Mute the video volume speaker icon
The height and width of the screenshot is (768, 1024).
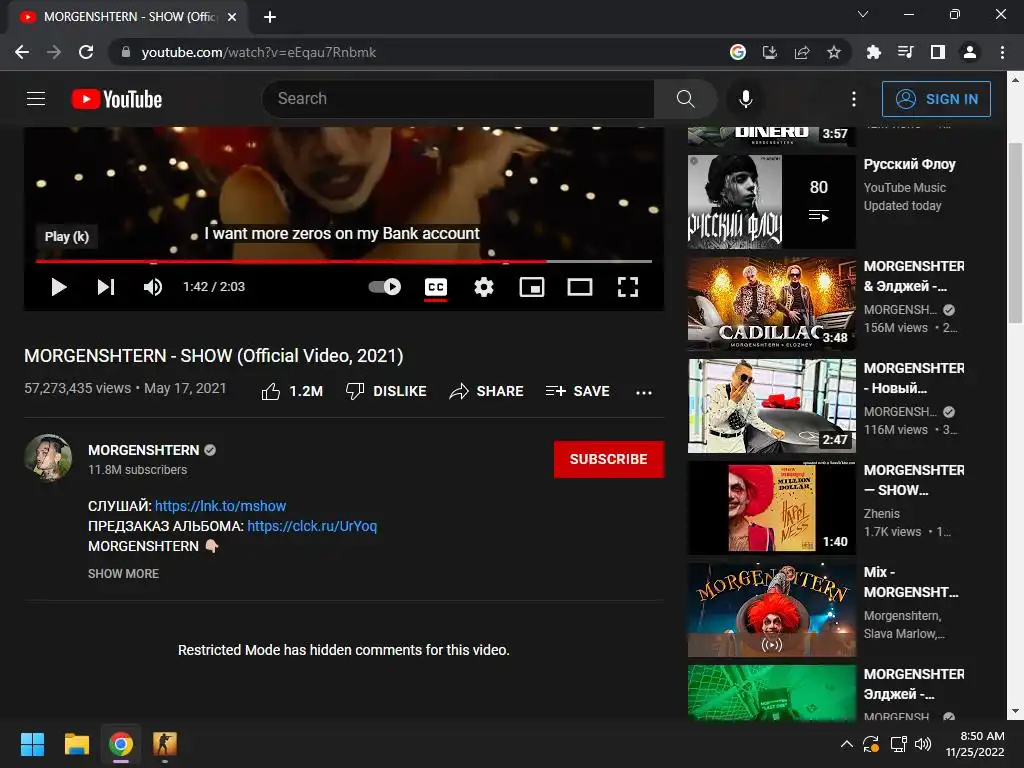tap(153, 287)
